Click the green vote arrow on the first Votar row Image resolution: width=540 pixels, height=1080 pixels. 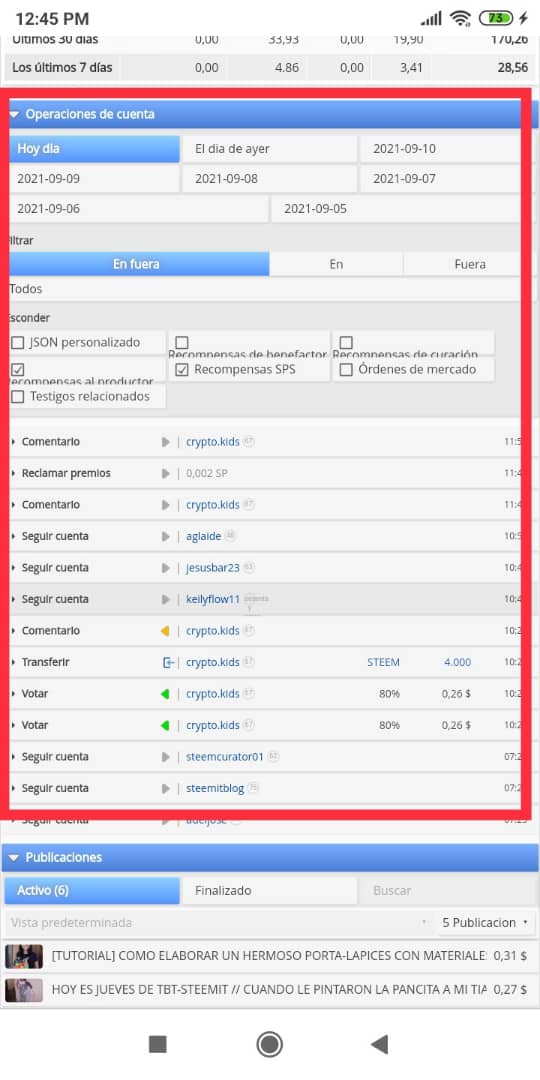point(165,694)
